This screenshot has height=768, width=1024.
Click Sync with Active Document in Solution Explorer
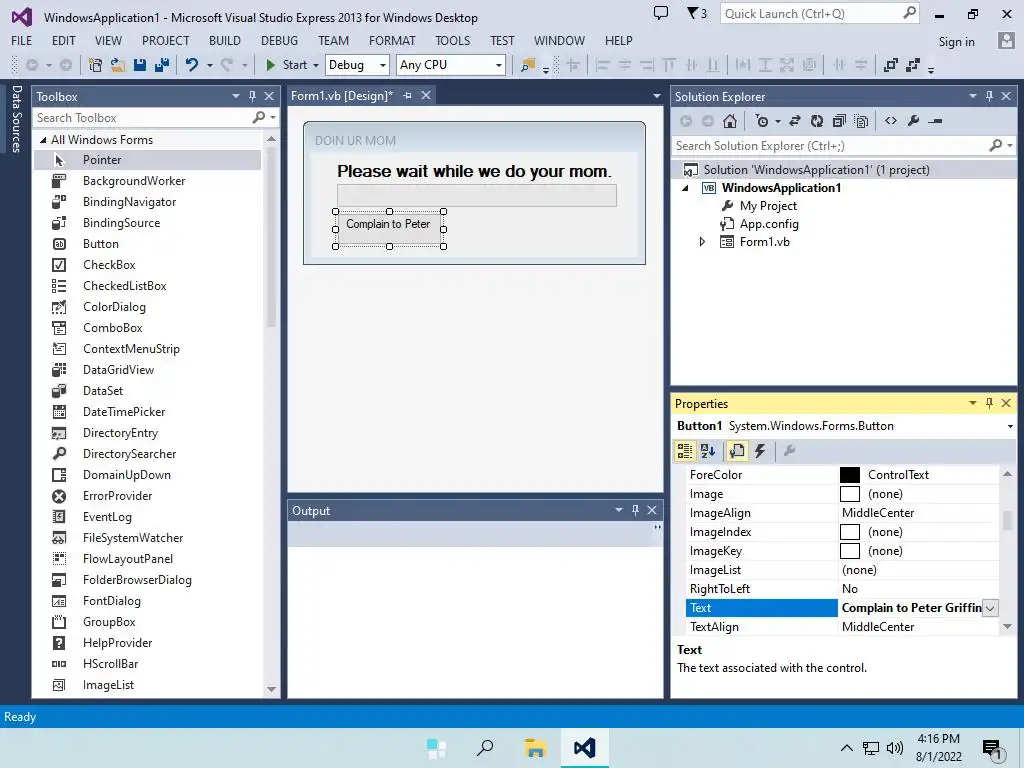coord(795,121)
